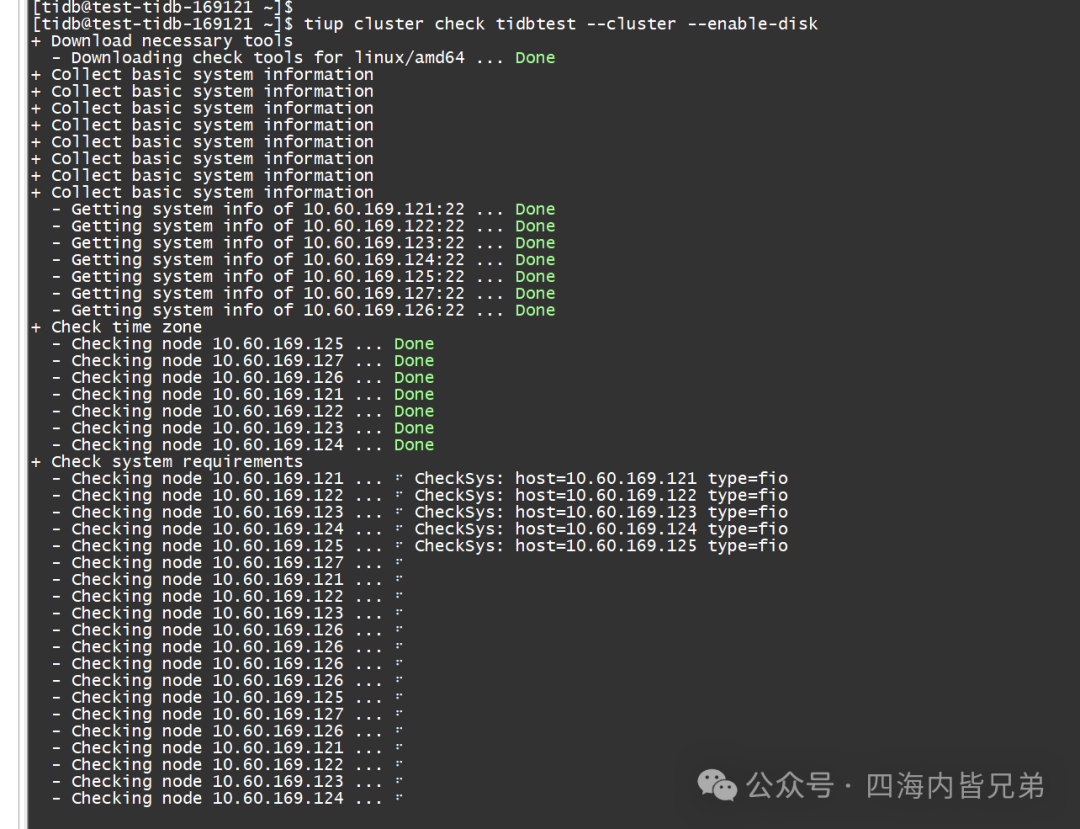
Task: Click the '+ Check time zone' heading
Action: (116, 327)
